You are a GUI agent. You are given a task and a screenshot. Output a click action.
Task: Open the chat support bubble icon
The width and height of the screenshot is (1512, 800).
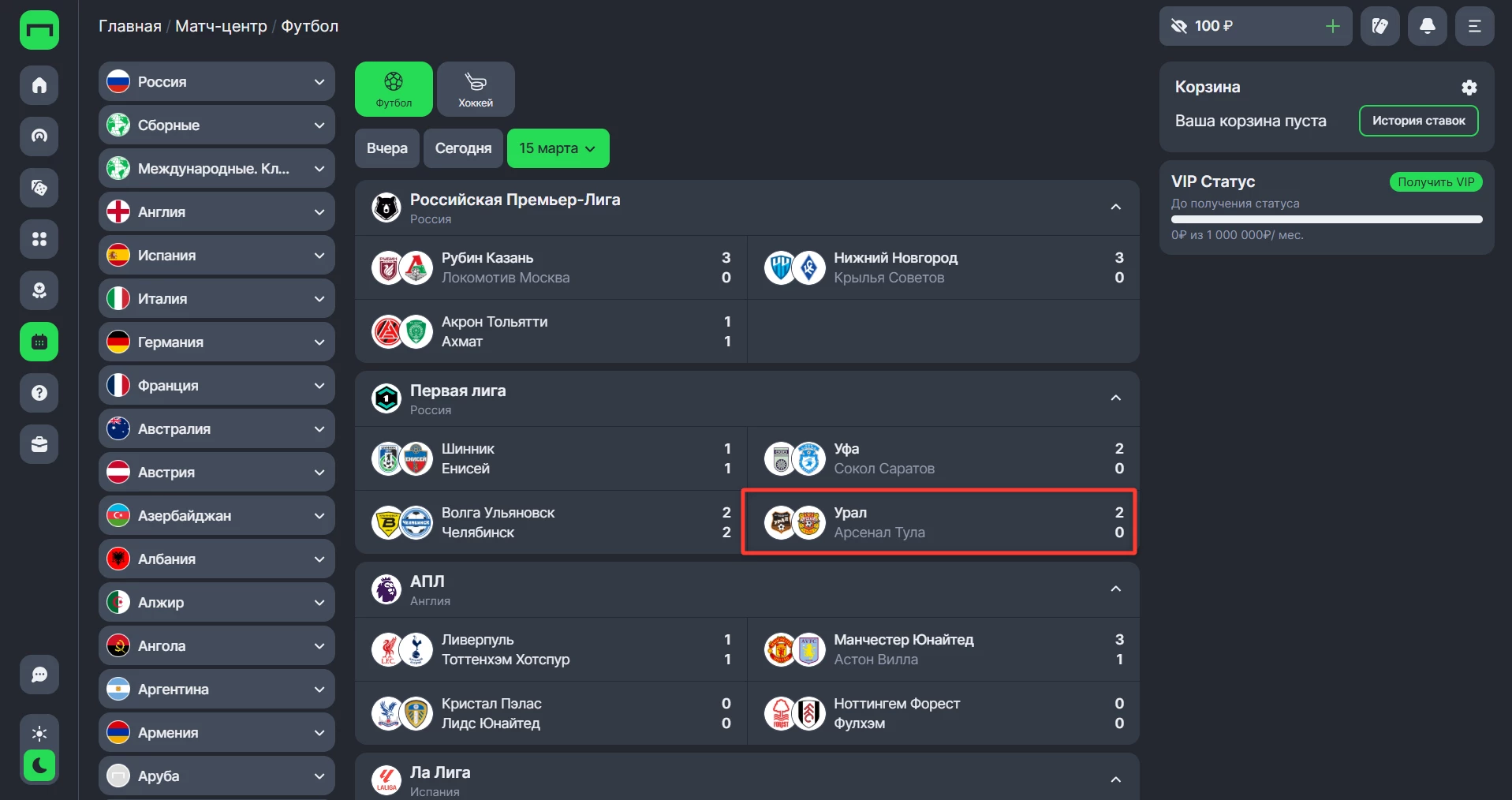click(39, 675)
